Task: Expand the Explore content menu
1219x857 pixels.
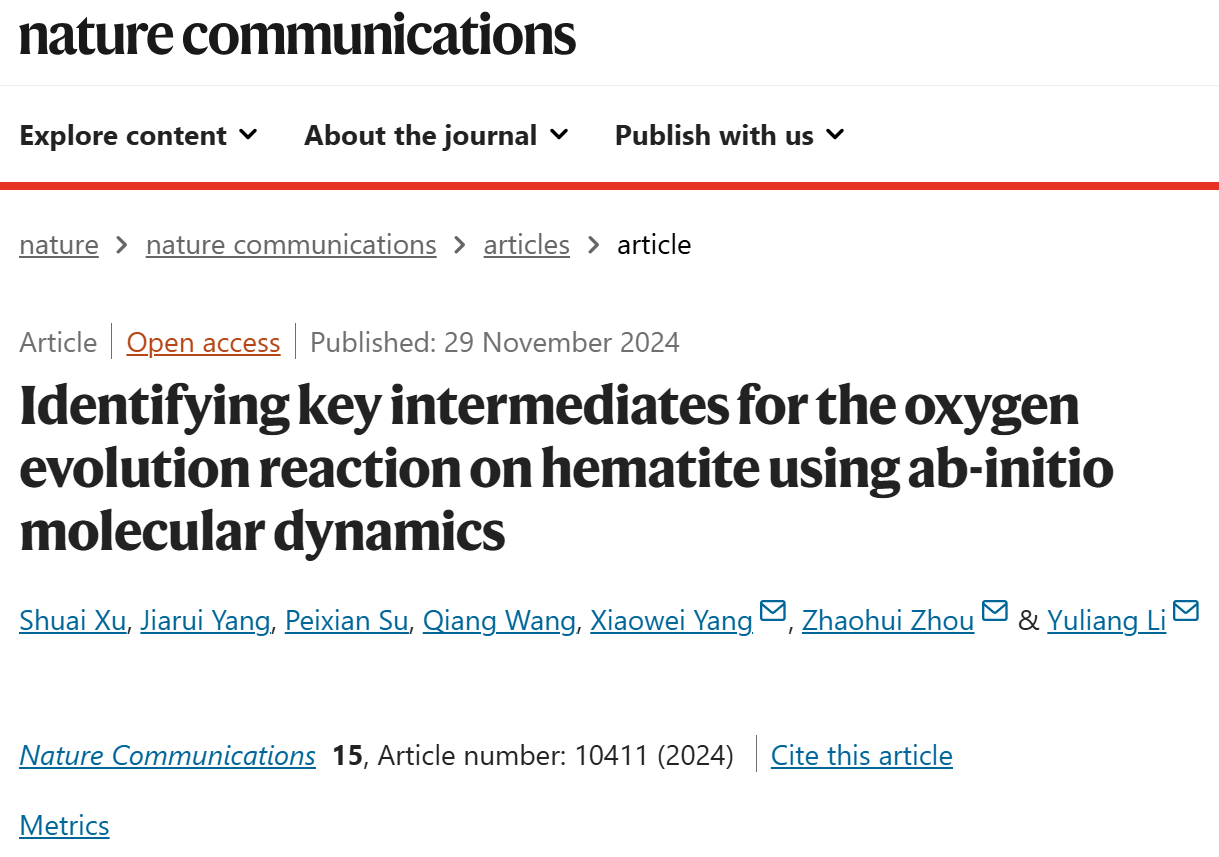Action: (139, 135)
